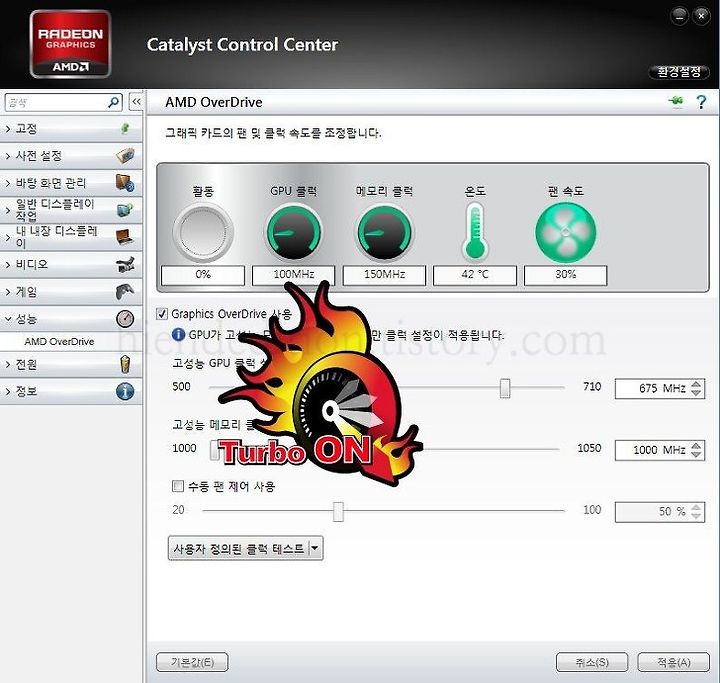Expand the 내 내장 디스플레이 category

click(8, 237)
